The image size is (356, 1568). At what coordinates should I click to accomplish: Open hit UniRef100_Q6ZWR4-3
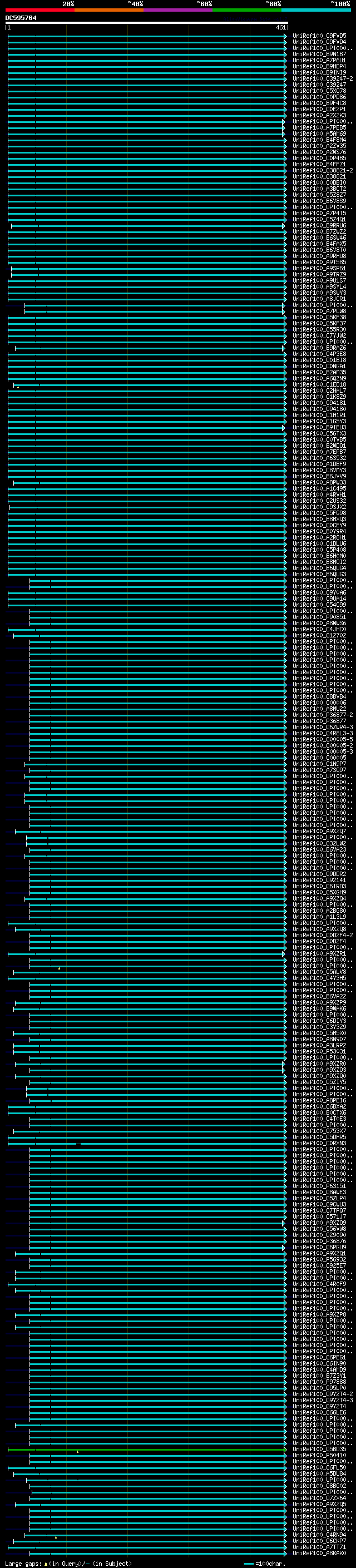323,728
